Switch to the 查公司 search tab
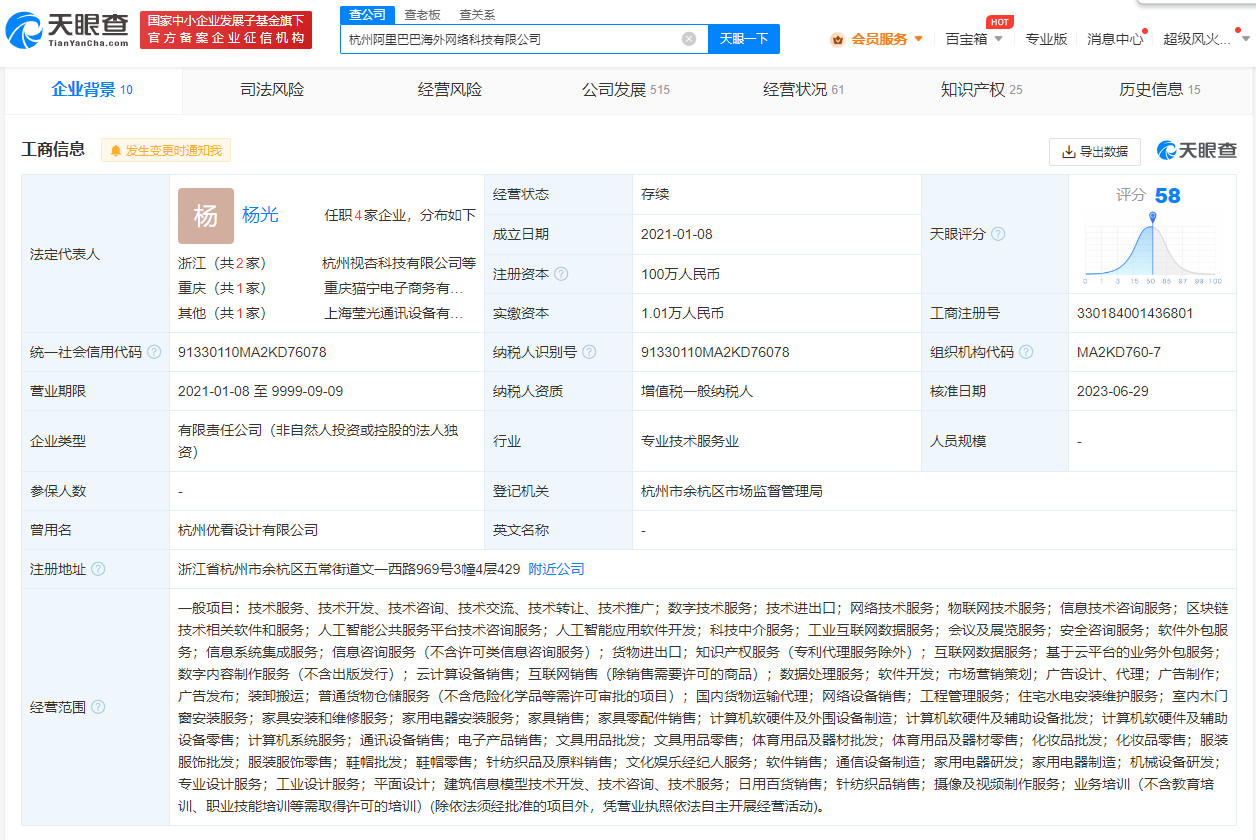Image resolution: width=1256 pixels, height=840 pixels. 367,15
